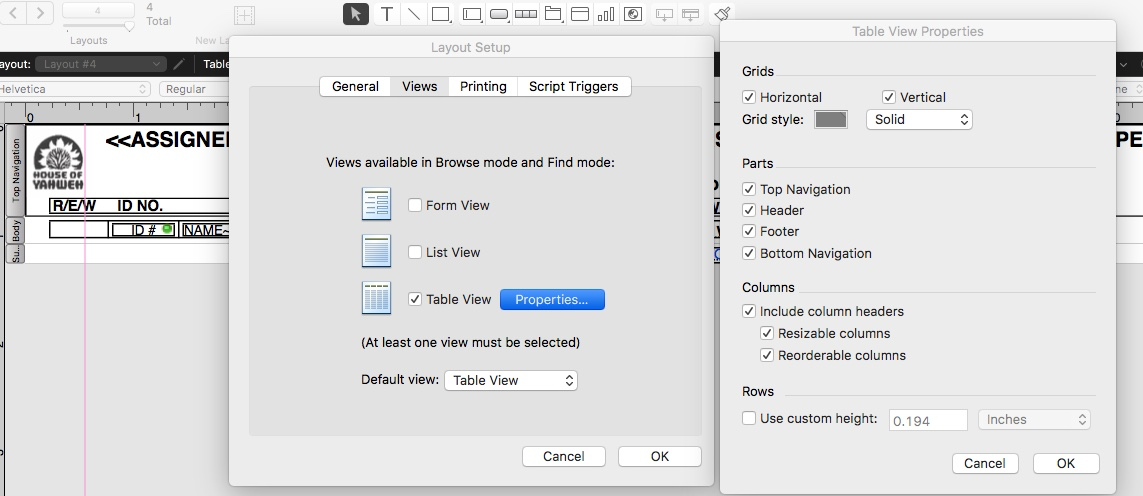Click the Button Bar tool

526,14
